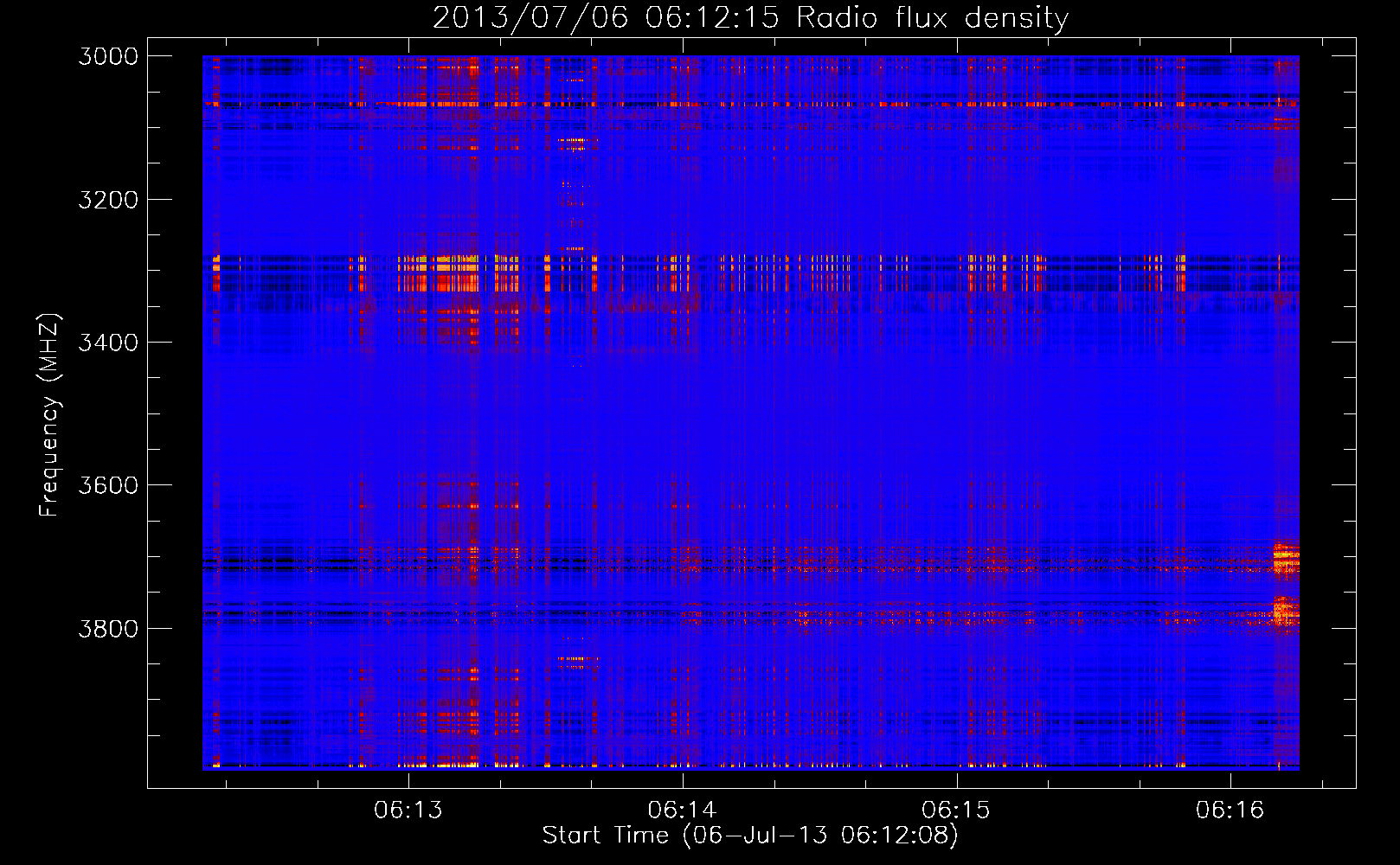Click the "Frequency (MHZ)" axis title
This screenshot has height=865, width=1400.
click(50, 415)
